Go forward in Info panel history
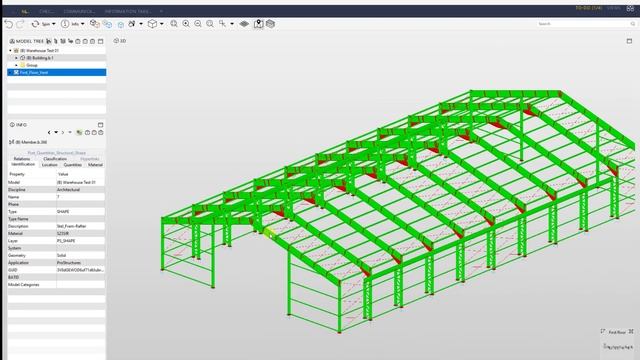Image resolution: width=640 pixels, height=360 pixels. click(x=62, y=133)
